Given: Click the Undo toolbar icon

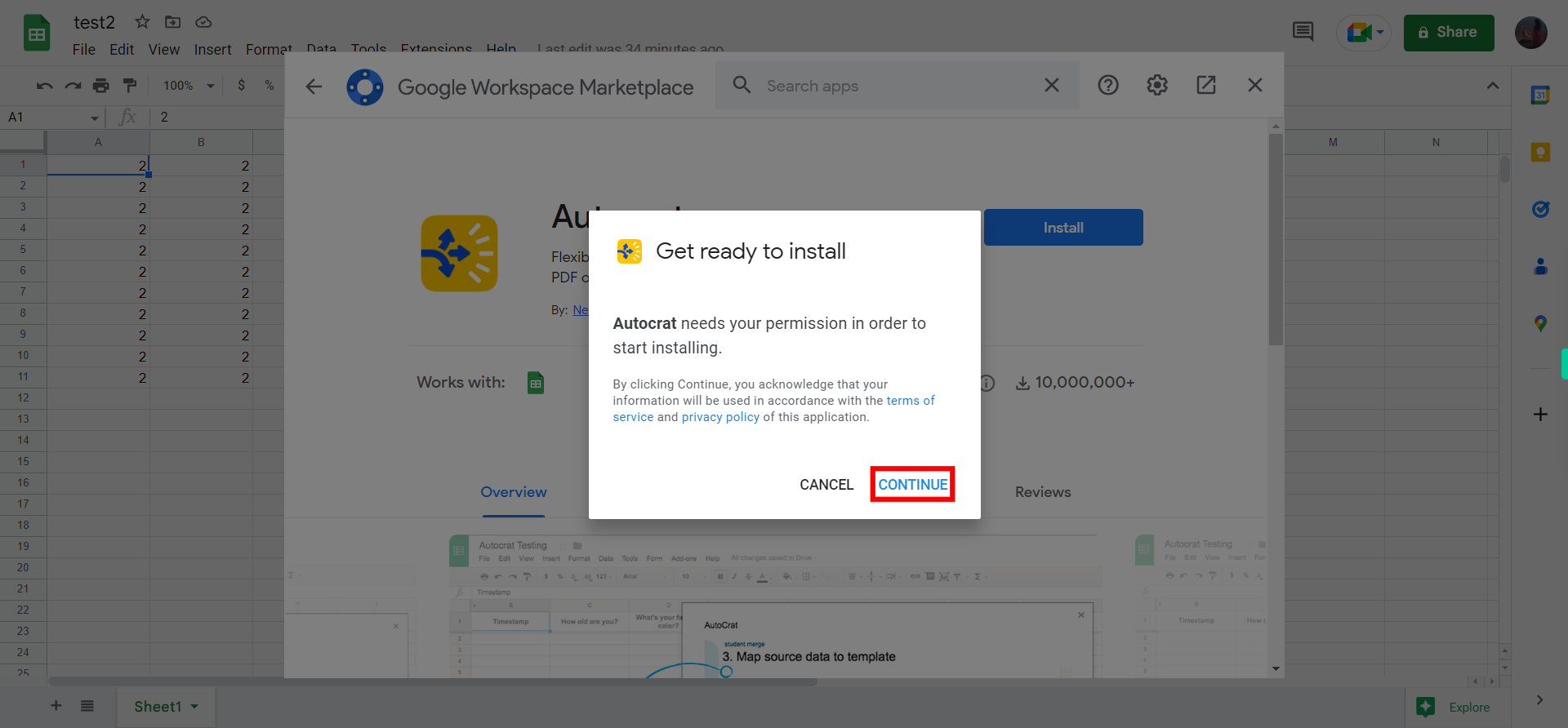Looking at the screenshot, I should click(x=45, y=85).
